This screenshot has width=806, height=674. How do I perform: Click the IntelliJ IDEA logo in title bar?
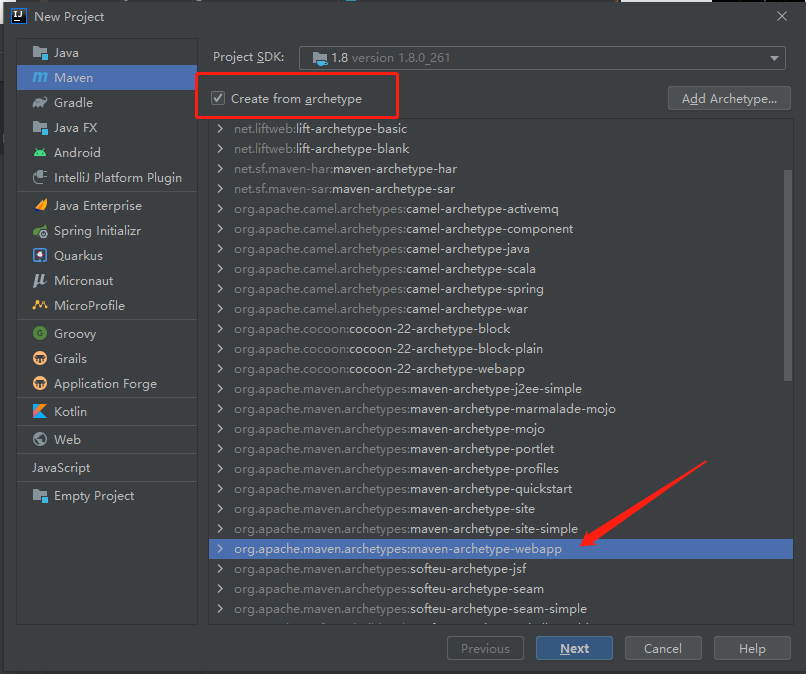[19, 16]
